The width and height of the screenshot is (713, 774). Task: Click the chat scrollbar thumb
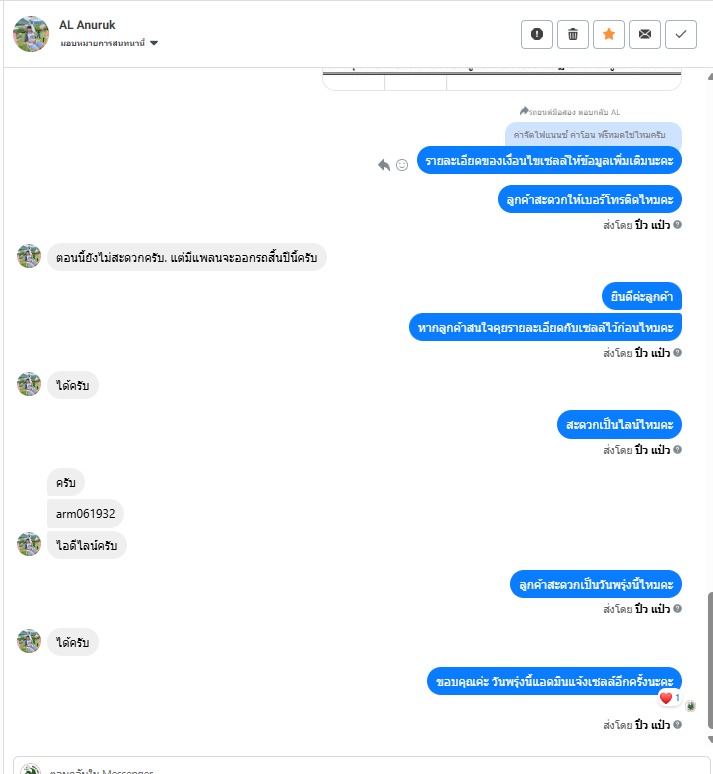coord(710,660)
